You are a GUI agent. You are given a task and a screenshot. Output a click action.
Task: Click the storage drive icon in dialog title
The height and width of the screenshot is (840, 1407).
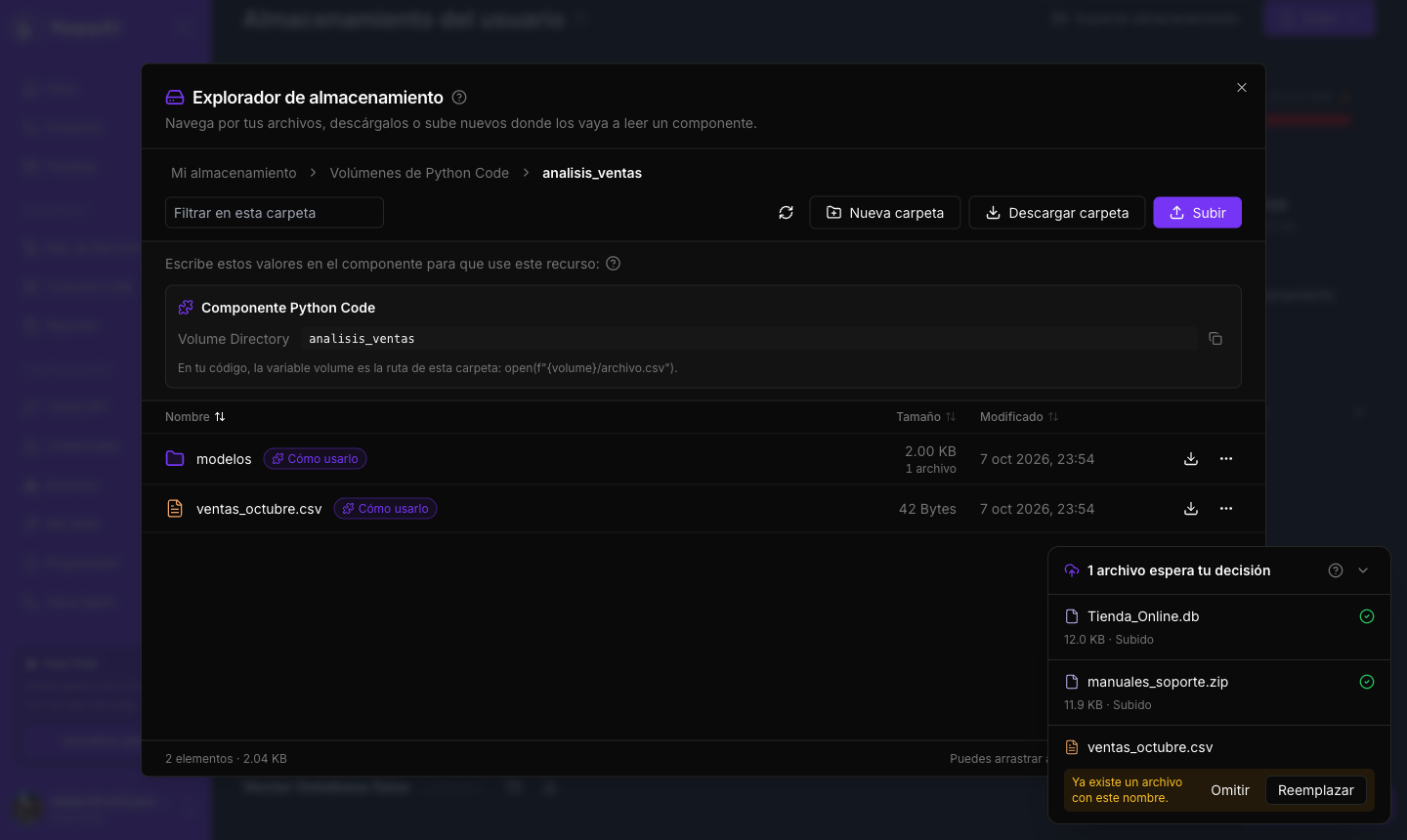[175, 98]
